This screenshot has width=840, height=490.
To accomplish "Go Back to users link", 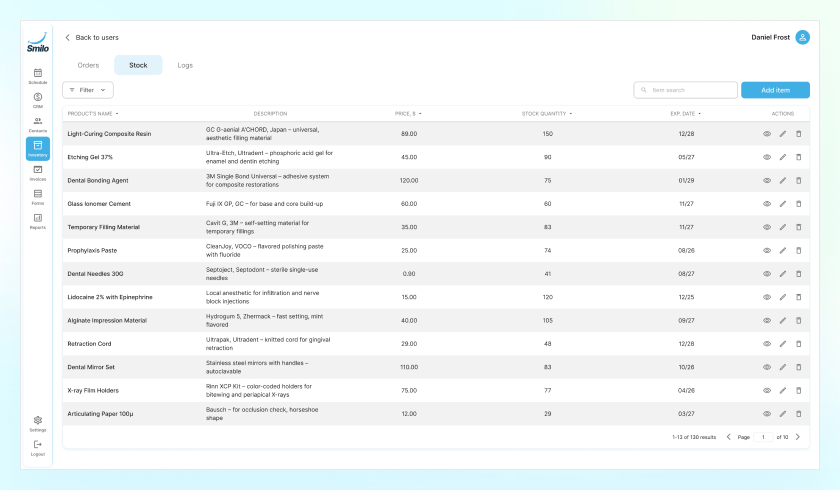I will [92, 37].
